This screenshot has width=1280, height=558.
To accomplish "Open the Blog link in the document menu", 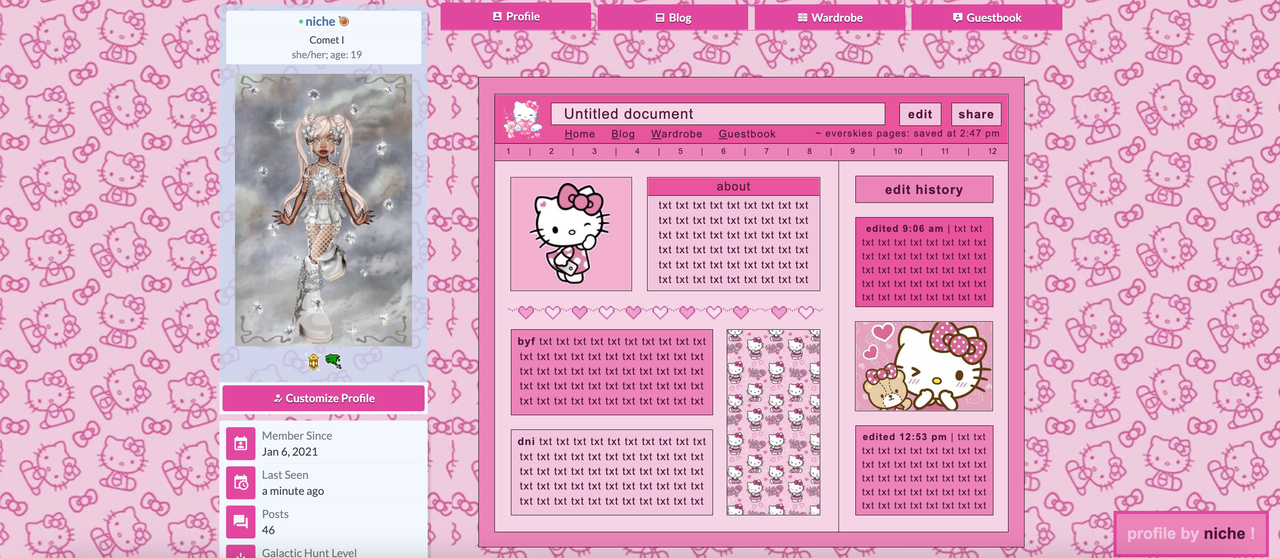I will (x=623, y=134).
